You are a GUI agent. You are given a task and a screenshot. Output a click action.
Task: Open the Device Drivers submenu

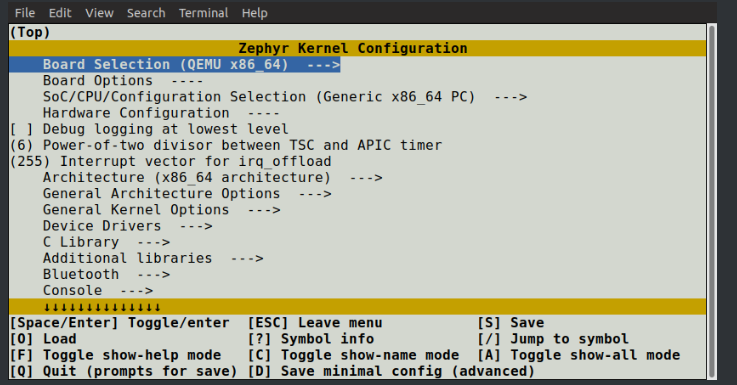[127, 226]
